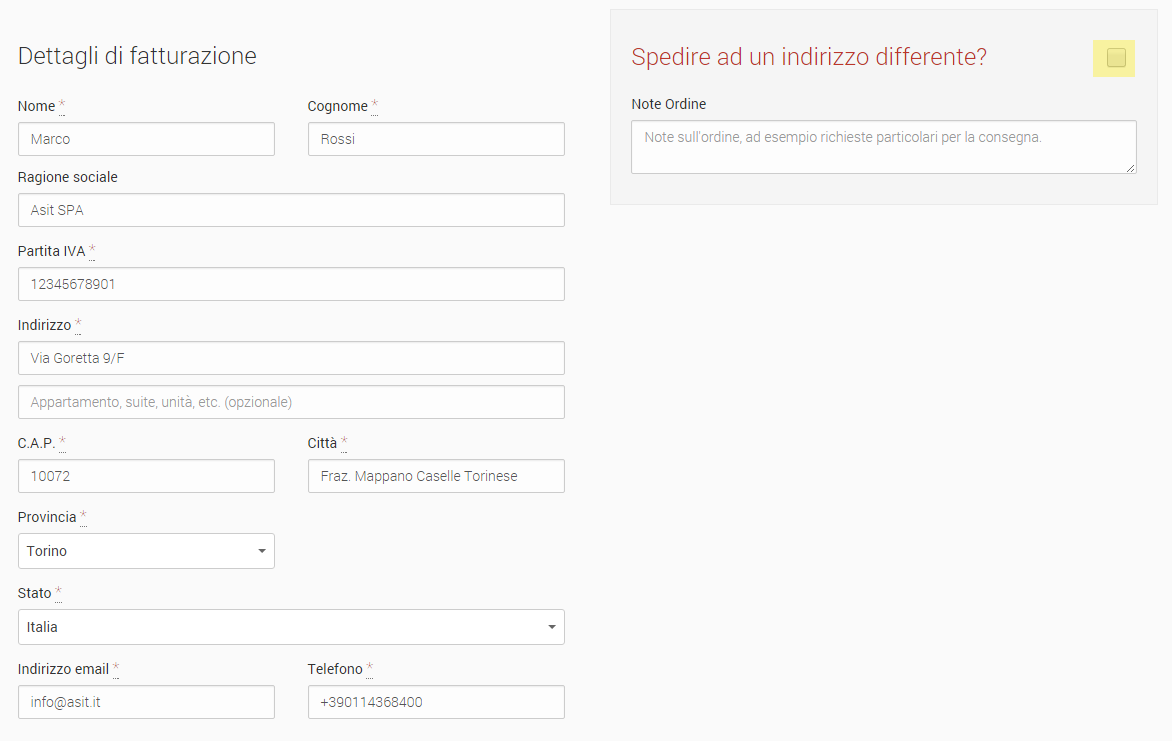Image resolution: width=1172 pixels, height=741 pixels.
Task: Focus the Cognome field containing Rossi
Action: click(x=437, y=139)
